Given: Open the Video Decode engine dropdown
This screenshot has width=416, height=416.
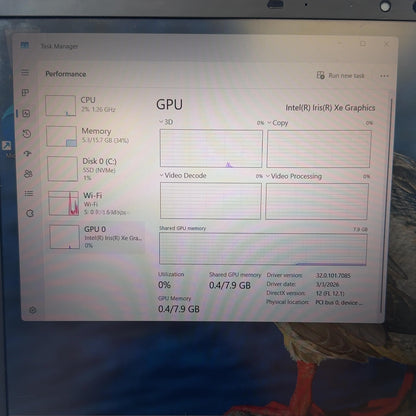Looking at the screenshot, I should (x=183, y=175).
